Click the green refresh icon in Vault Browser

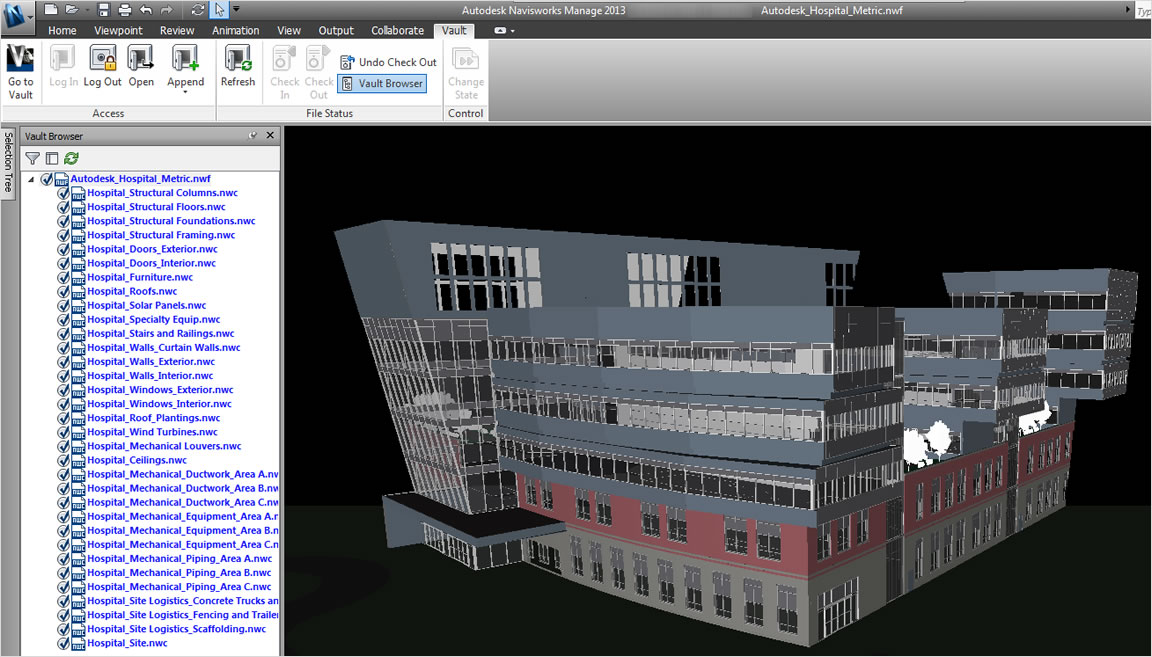[71, 159]
